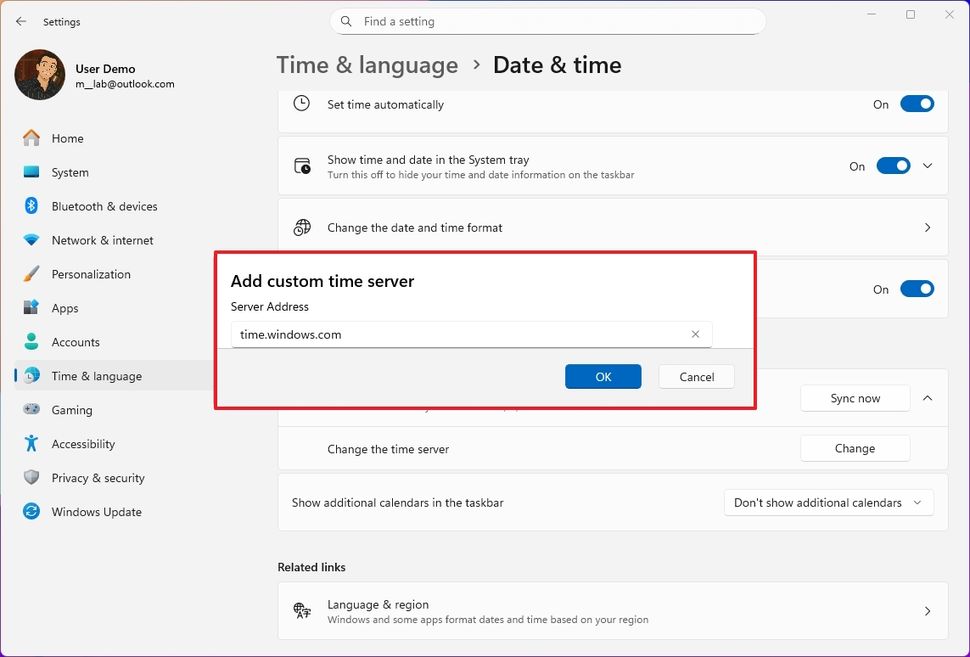Screen dimensions: 970x657
Task: Select Time & language in the sidebar
Action: pyautogui.click(x=96, y=376)
